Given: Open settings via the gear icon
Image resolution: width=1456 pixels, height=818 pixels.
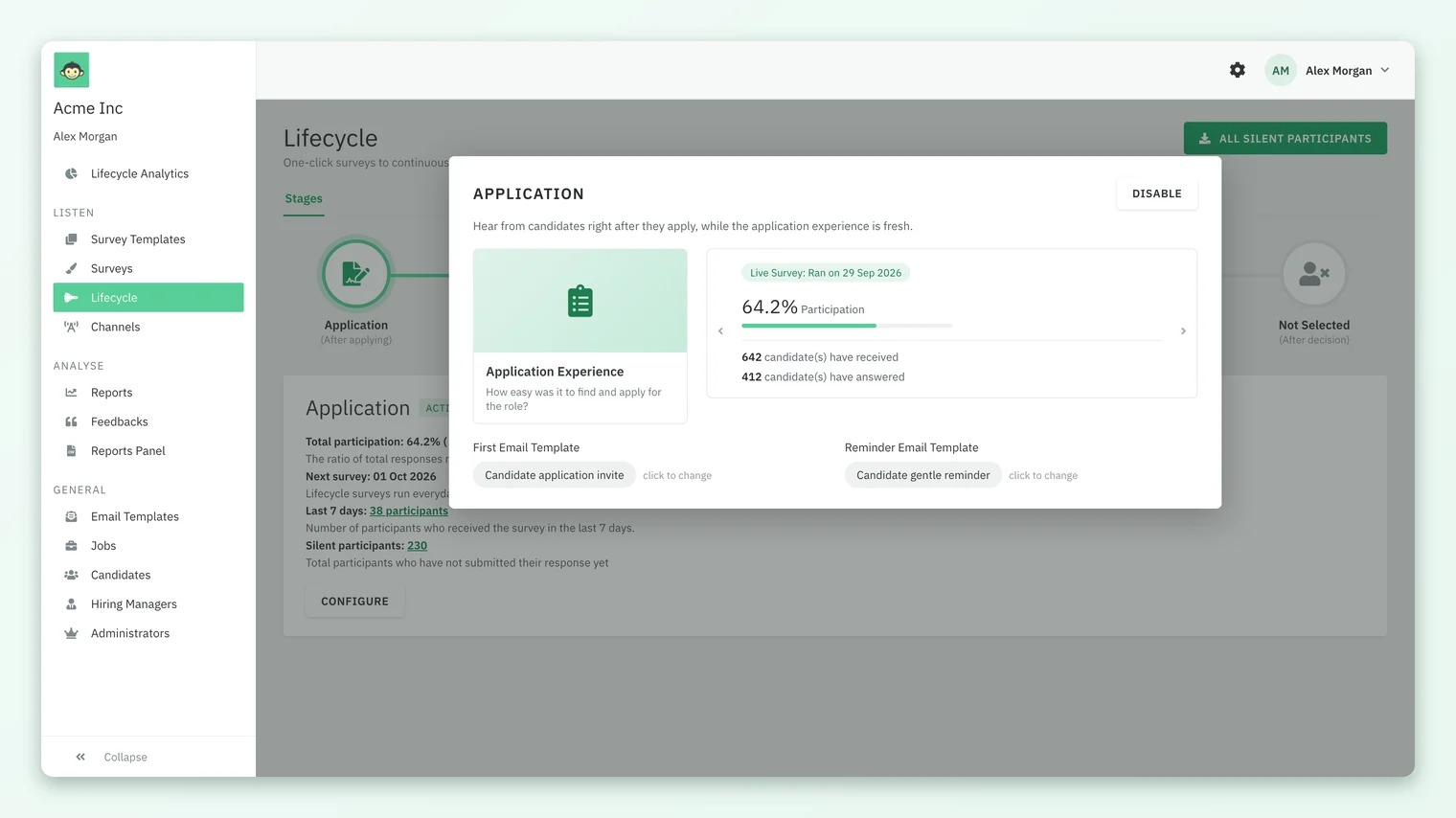Looking at the screenshot, I should 1238,70.
